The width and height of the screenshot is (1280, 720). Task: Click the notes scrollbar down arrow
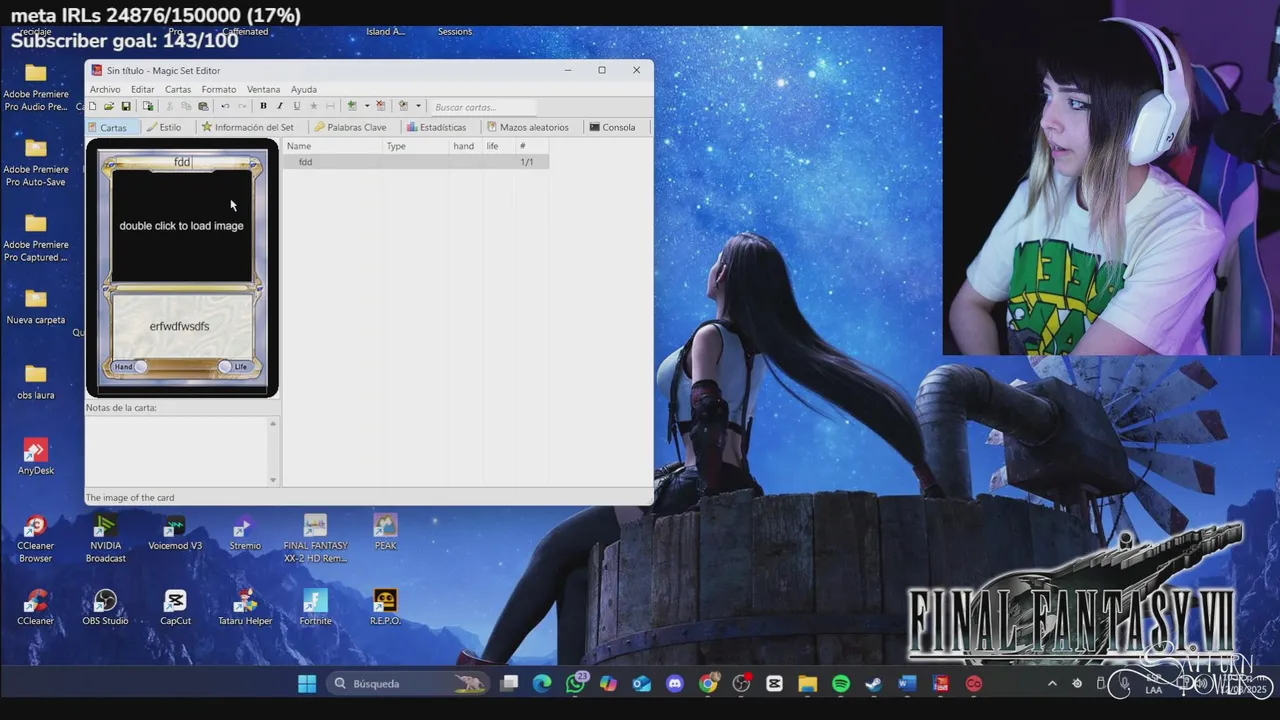[273, 480]
